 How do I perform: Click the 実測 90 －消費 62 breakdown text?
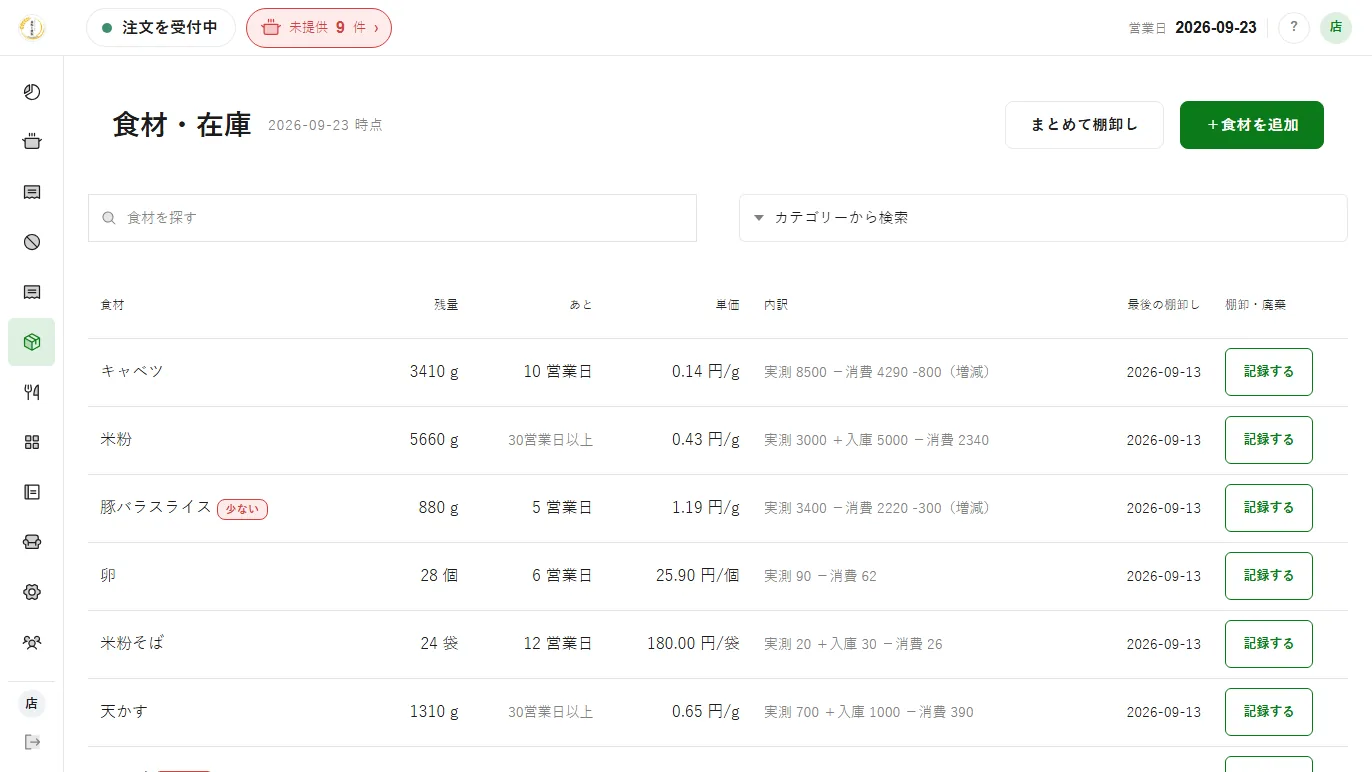click(820, 576)
